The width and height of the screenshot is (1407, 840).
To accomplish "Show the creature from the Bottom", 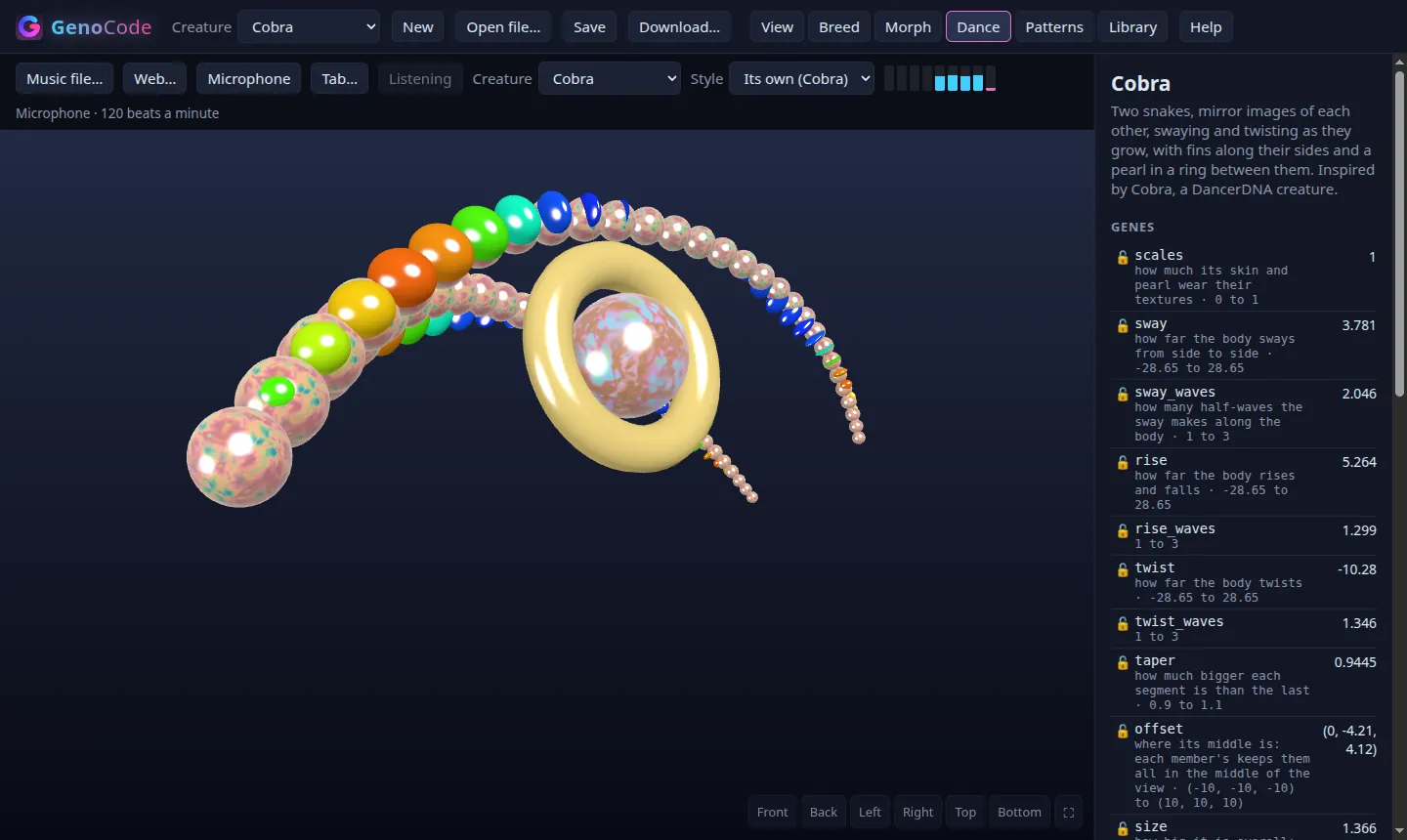I will 1019,813.
